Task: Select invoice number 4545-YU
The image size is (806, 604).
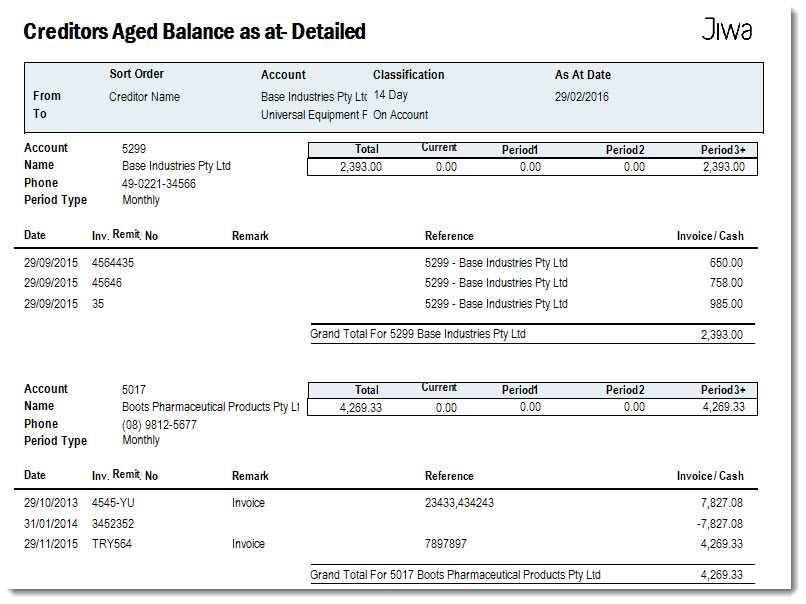Action: [x=113, y=503]
